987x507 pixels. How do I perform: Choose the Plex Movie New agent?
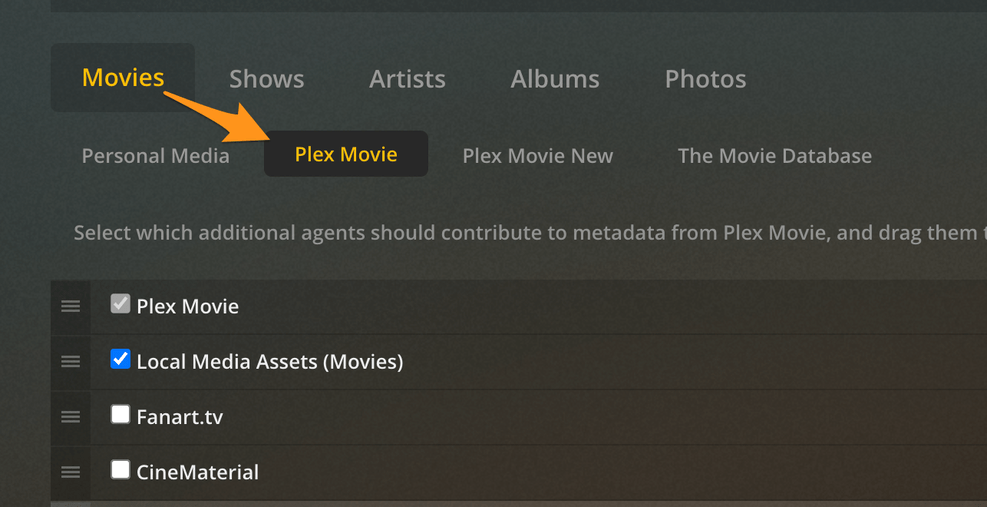(537, 156)
